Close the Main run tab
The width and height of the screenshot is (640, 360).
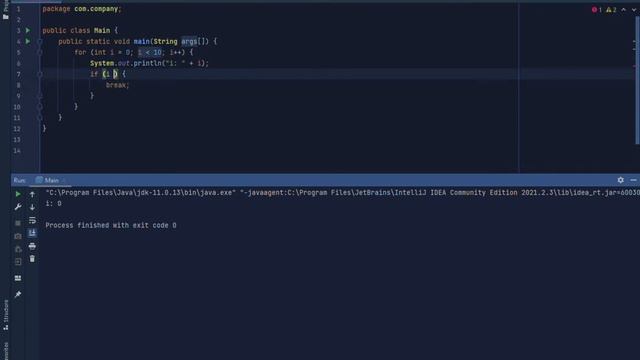click(64, 180)
